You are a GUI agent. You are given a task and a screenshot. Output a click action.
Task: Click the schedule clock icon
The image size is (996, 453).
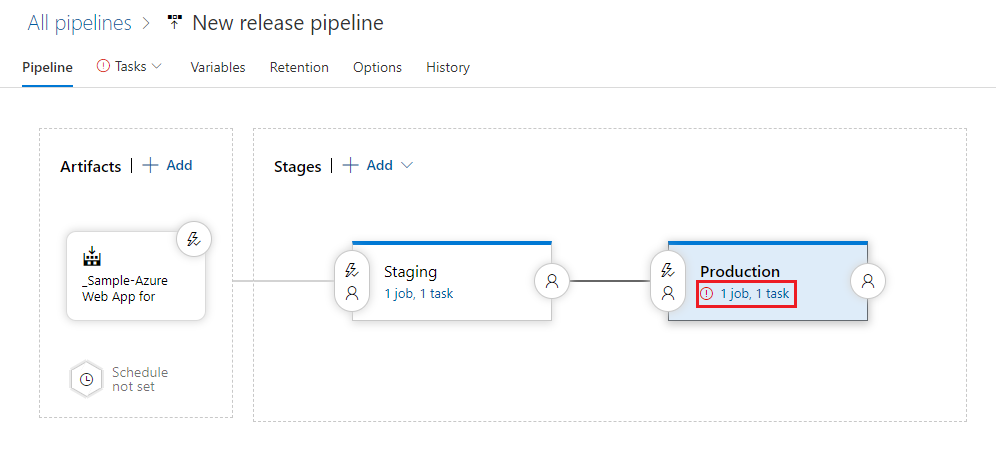[86, 379]
